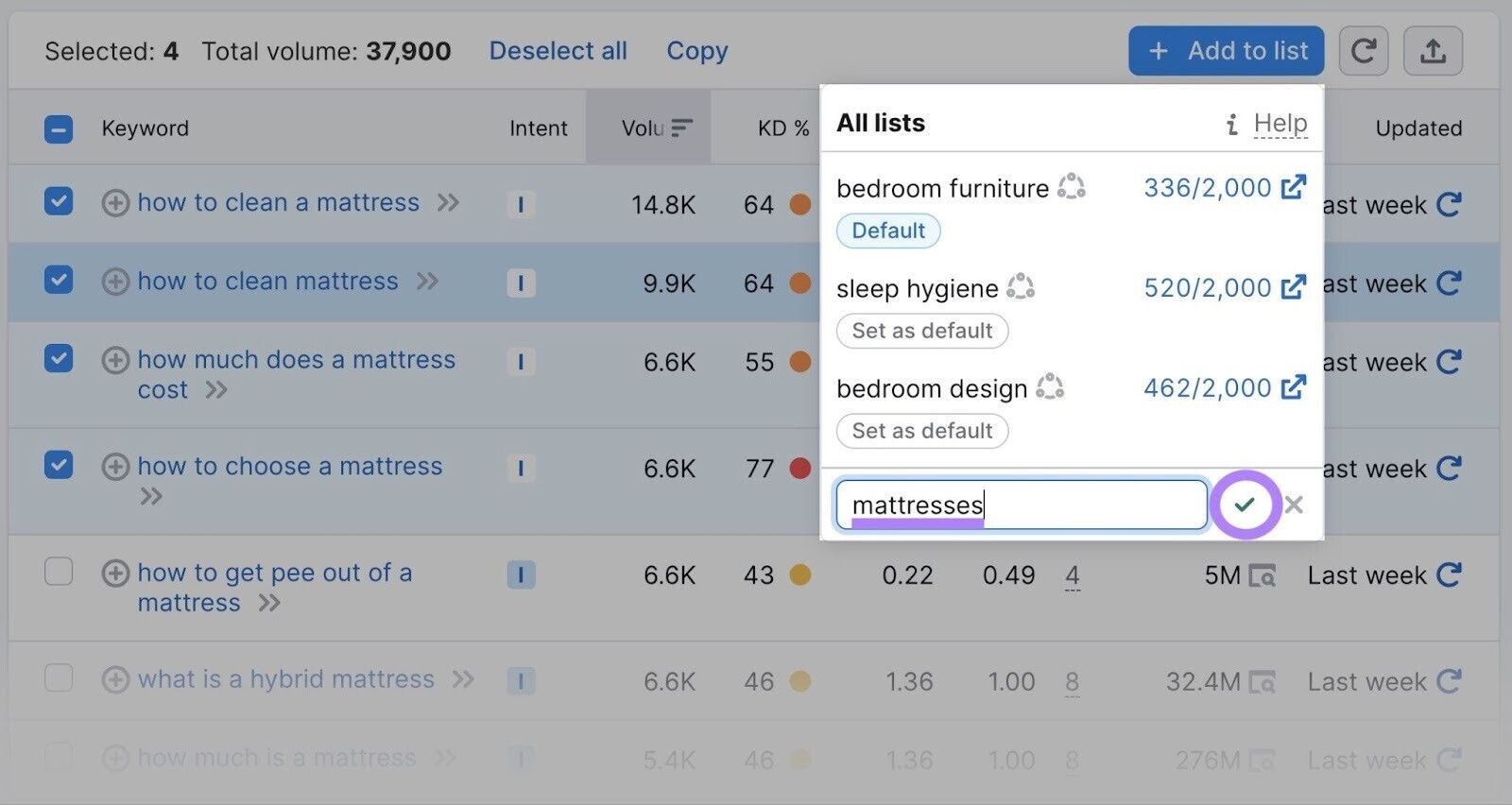This screenshot has width=1512, height=805.
Task: Sort by Intent column header
Action: point(538,128)
